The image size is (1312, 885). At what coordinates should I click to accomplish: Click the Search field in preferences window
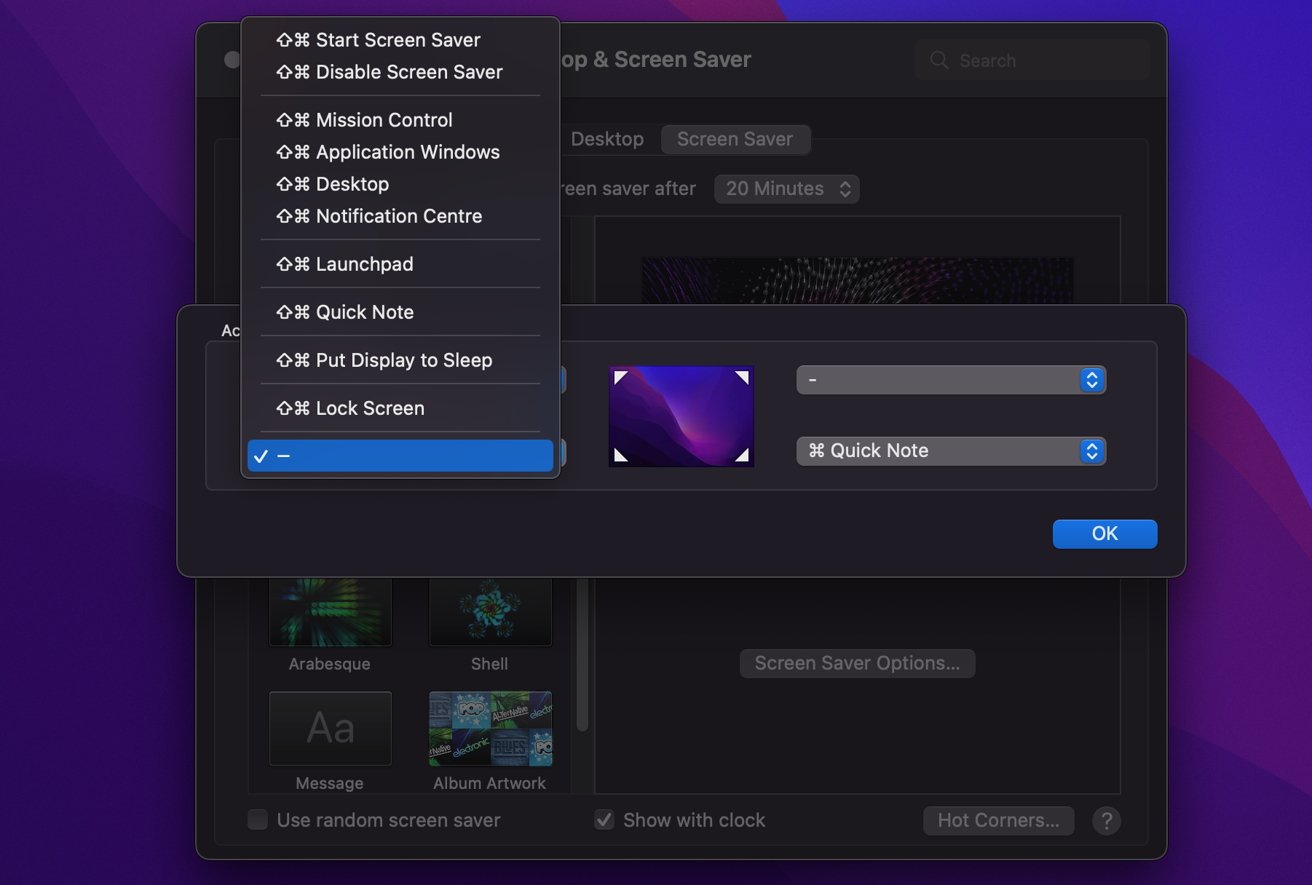(1032, 61)
